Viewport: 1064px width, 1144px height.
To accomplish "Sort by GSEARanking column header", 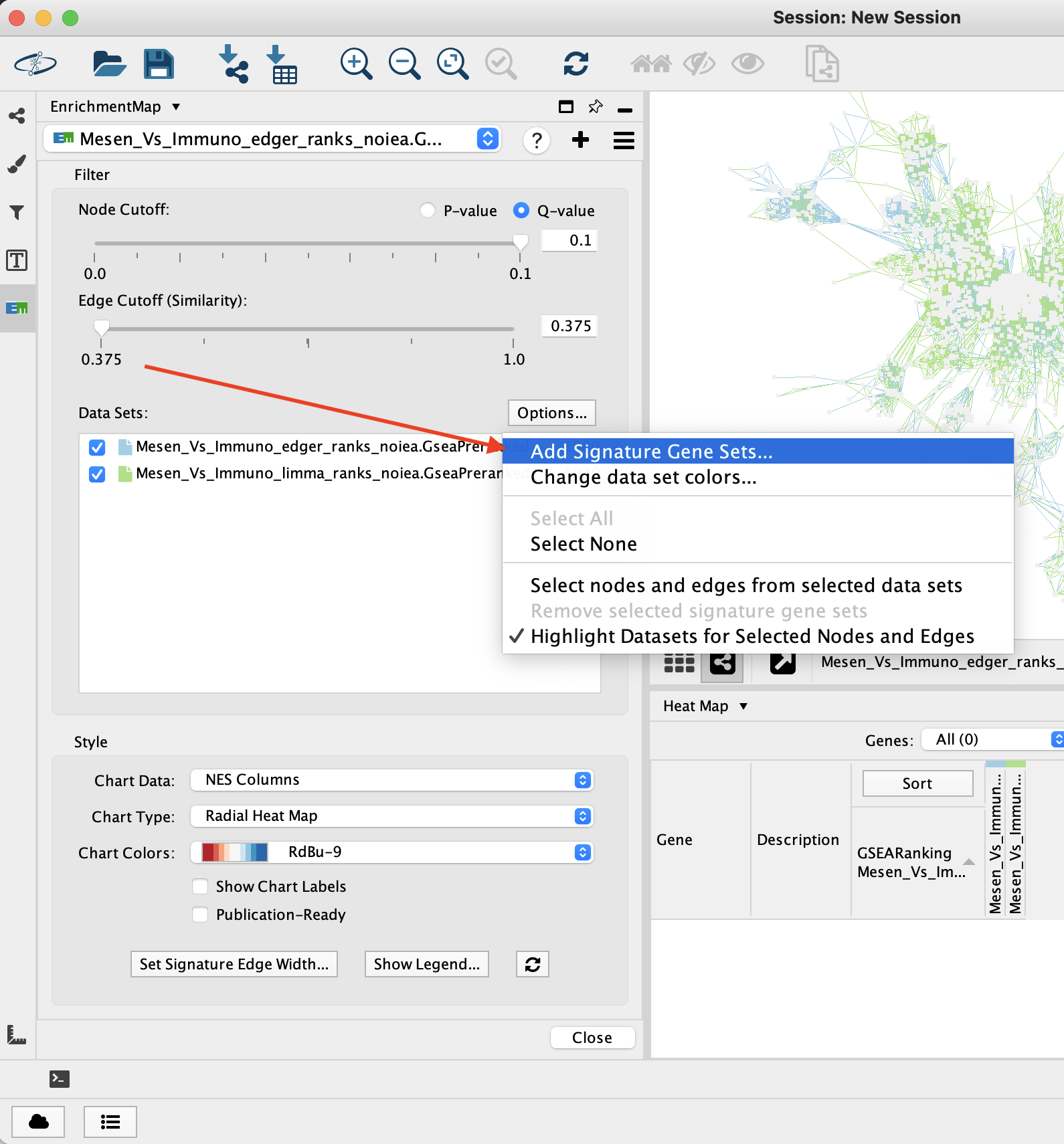I will tap(917, 862).
